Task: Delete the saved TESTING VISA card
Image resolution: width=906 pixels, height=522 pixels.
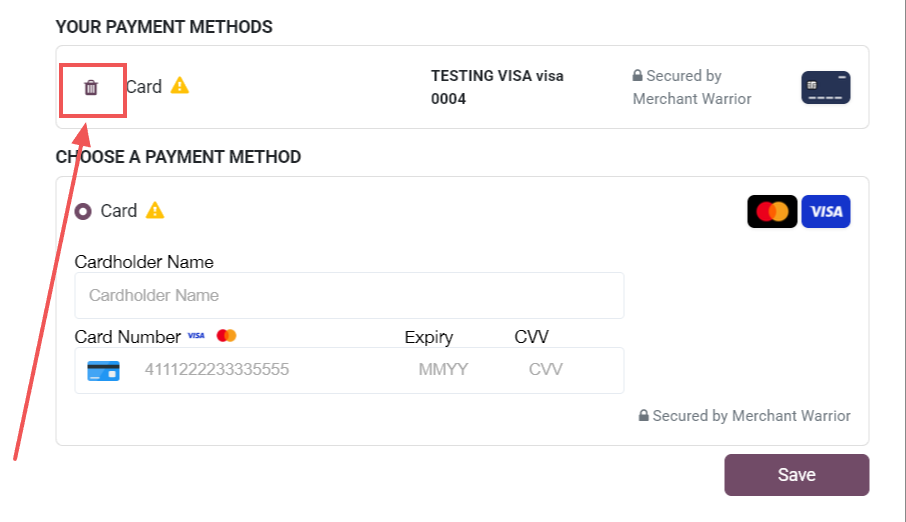Action: (x=91, y=88)
